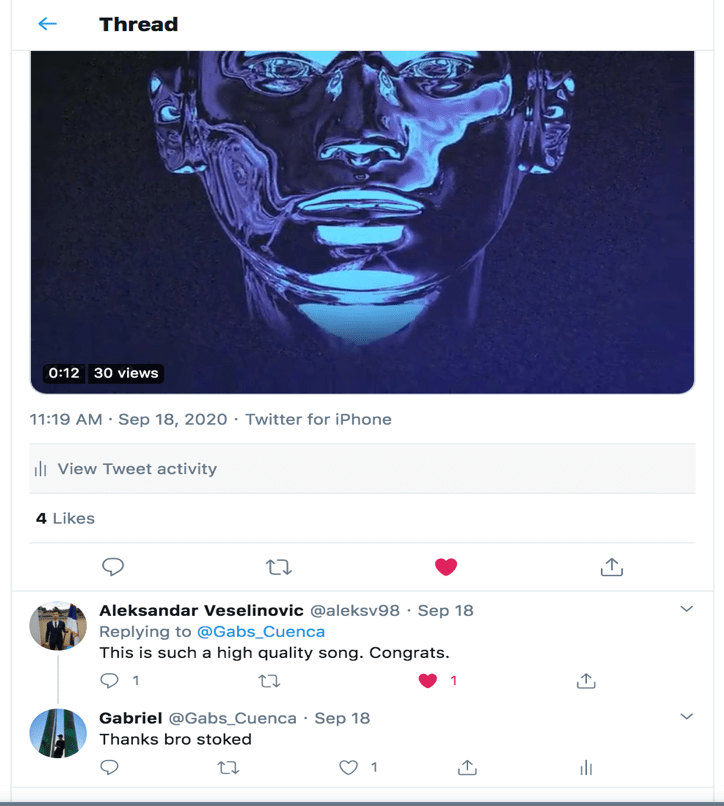The width and height of the screenshot is (724, 806).
Task: Expand options menu on Gabriel's reply
Action: [686, 716]
